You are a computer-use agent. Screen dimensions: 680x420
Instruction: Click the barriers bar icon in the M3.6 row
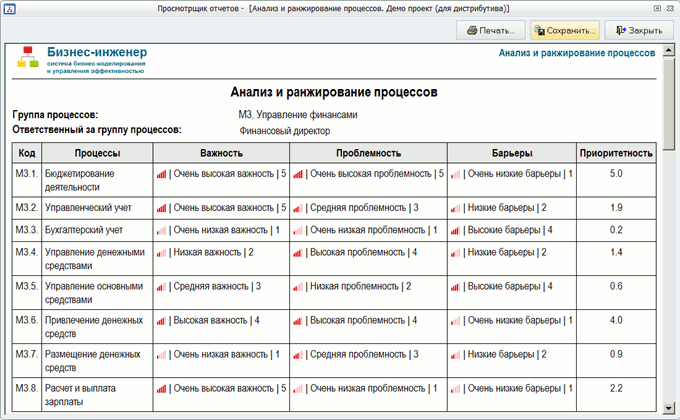pyautogui.click(x=455, y=321)
